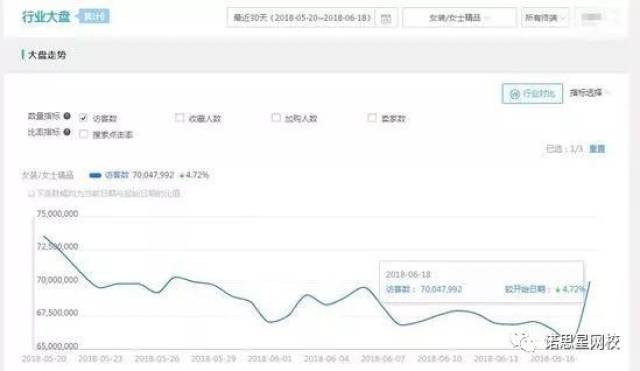This screenshot has width=640, height=371.
Task: Click the 70,000,000 y-axis label
Action: (57, 280)
